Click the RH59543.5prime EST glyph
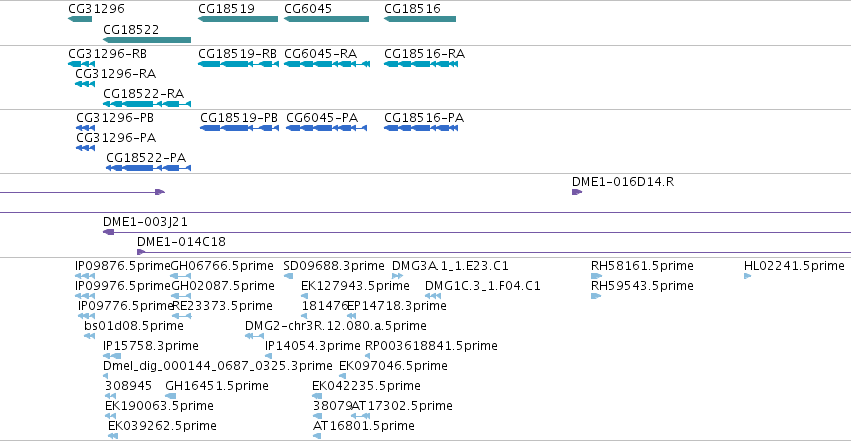This screenshot has width=851, height=441. (596, 296)
